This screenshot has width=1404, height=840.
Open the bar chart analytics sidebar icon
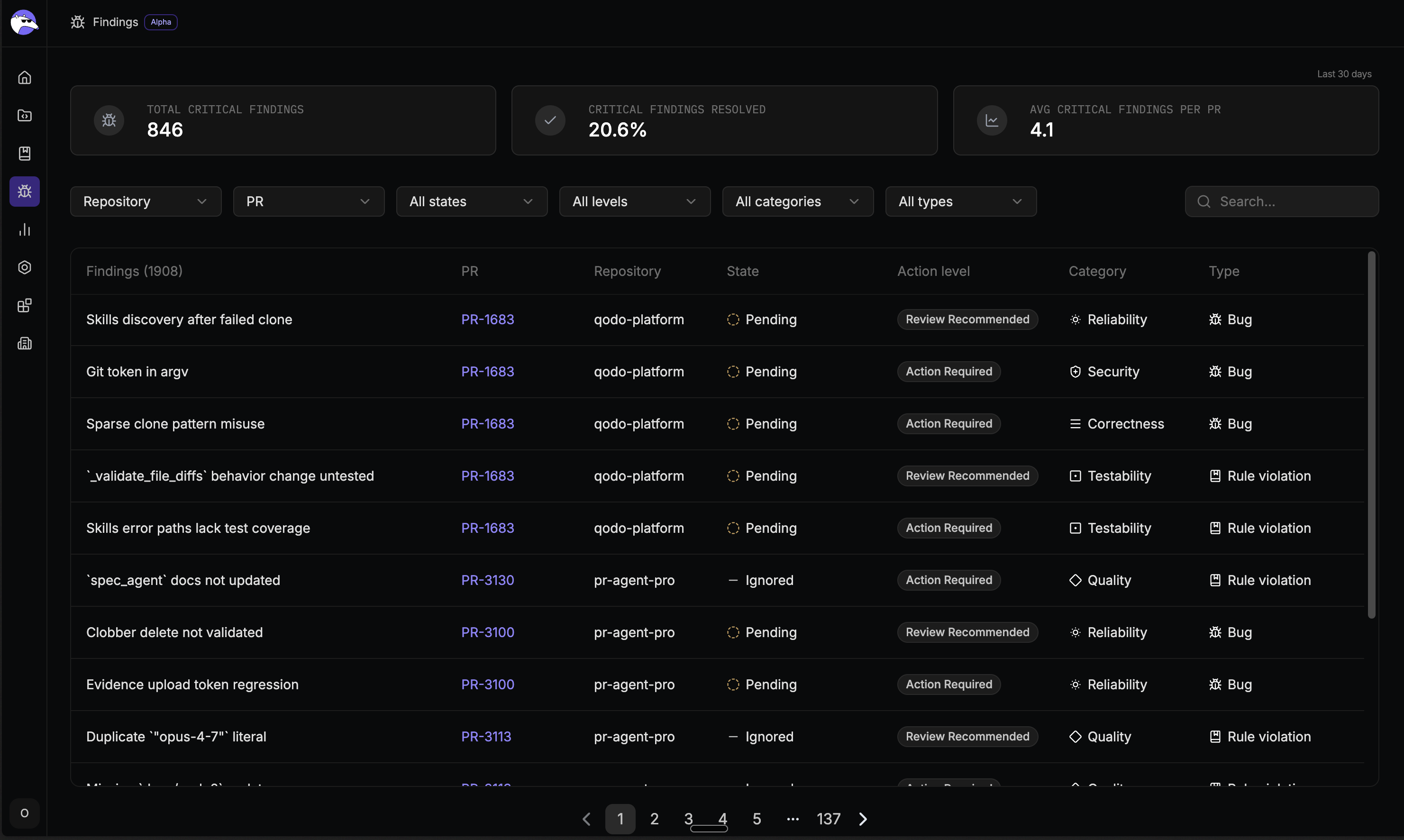[x=24, y=229]
